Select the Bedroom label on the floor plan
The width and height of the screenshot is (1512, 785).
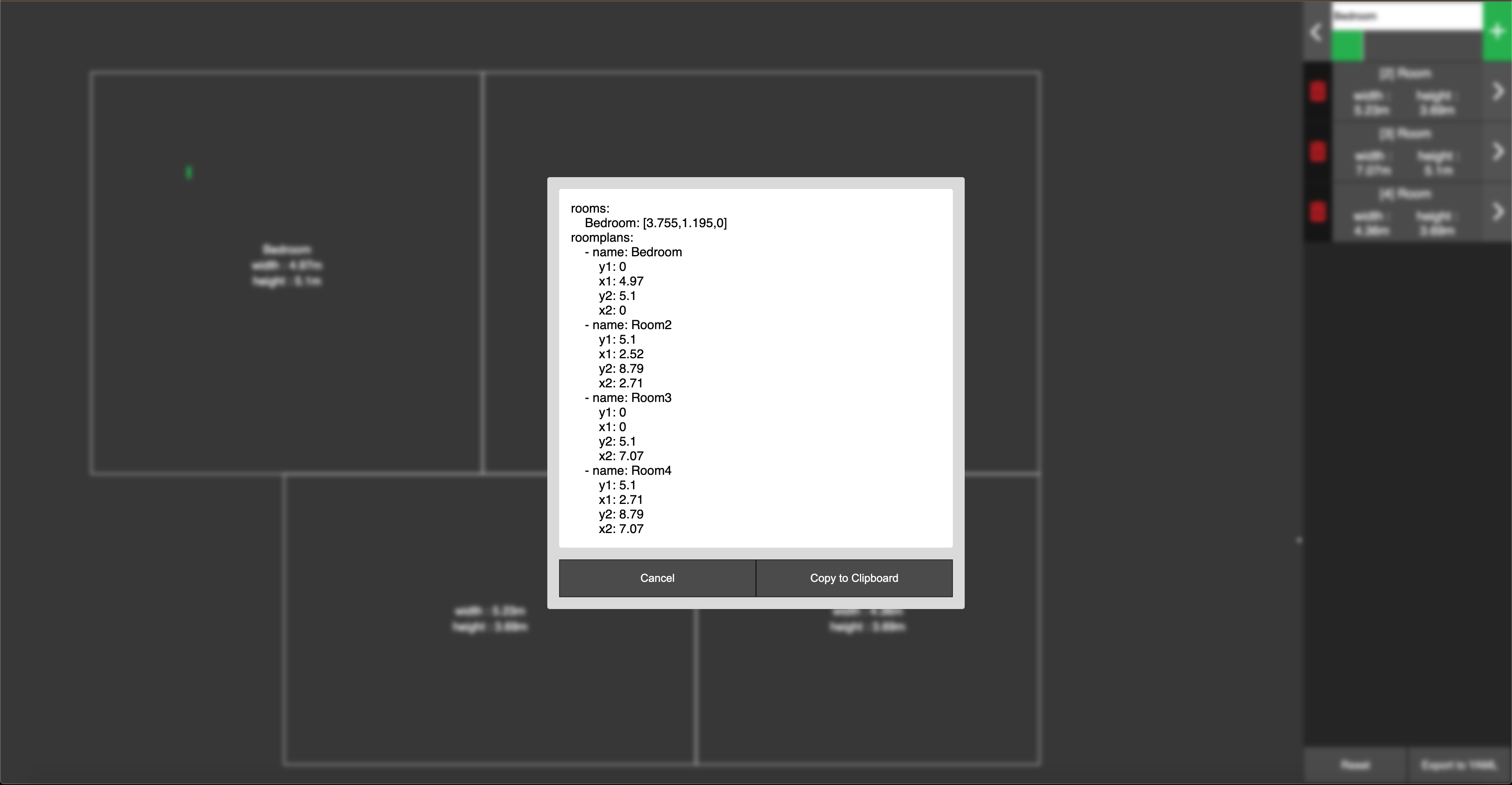point(287,250)
